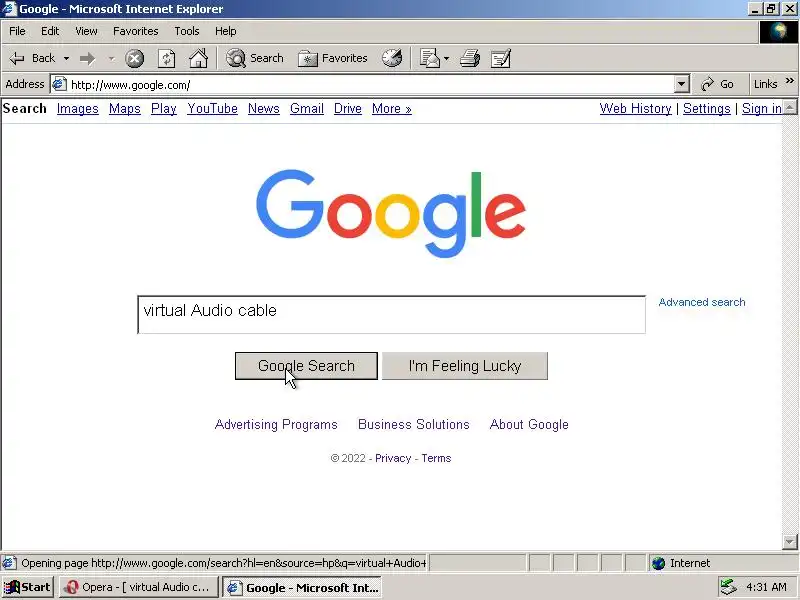Open the Advertising Programs link

[276, 424]
